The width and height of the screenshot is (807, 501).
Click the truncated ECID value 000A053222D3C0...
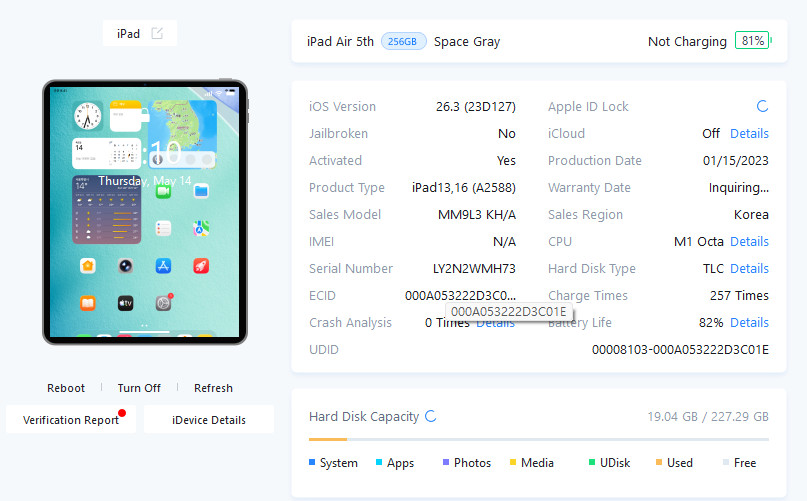[460, 296]
